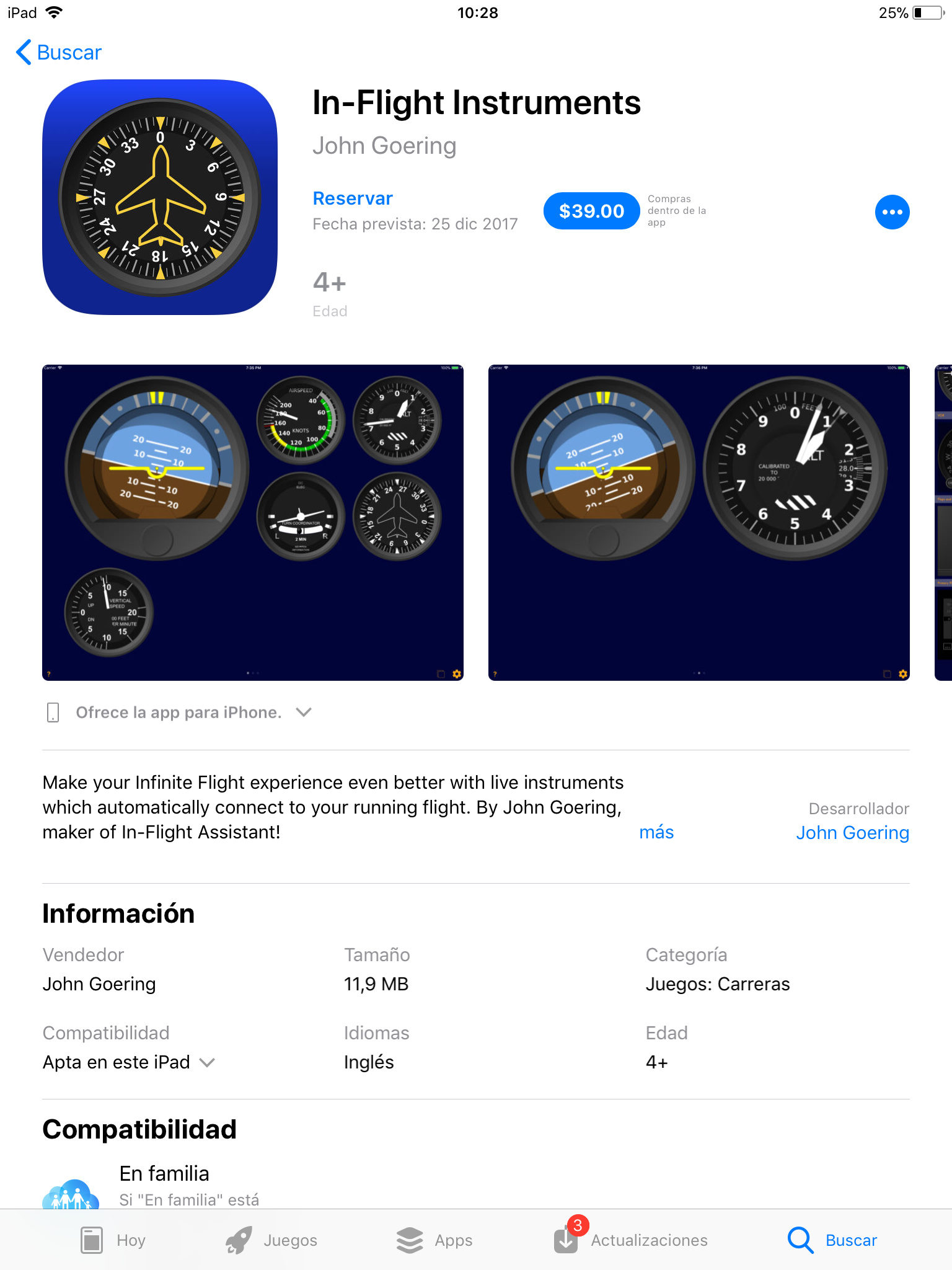Pre-order the app for $39.00
Viewport: 952px width, 1270px height.
[x=591, y=211]
